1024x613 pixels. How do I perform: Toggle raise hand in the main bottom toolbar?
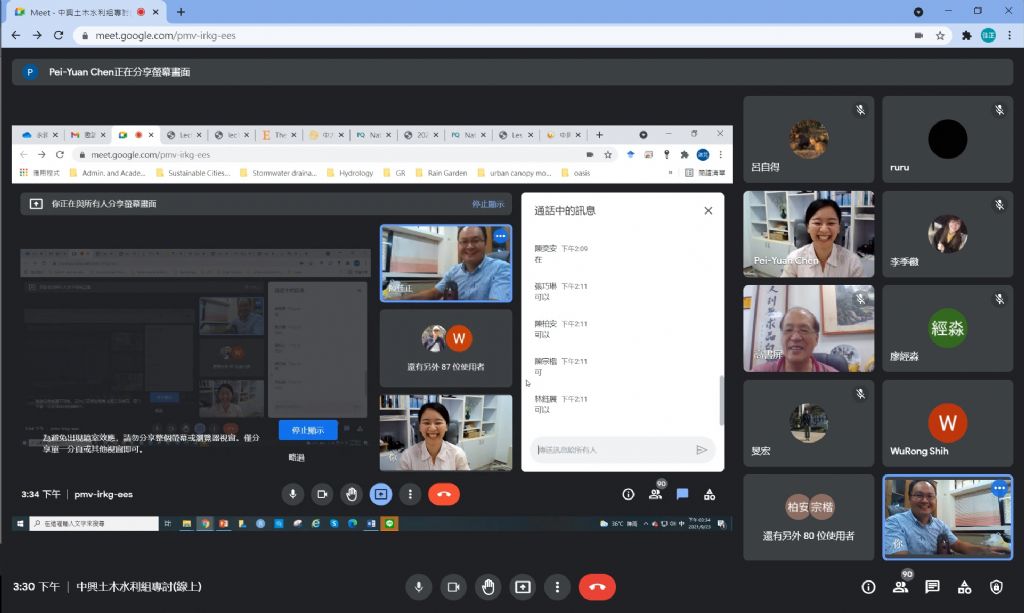click(x=487, y=587)
